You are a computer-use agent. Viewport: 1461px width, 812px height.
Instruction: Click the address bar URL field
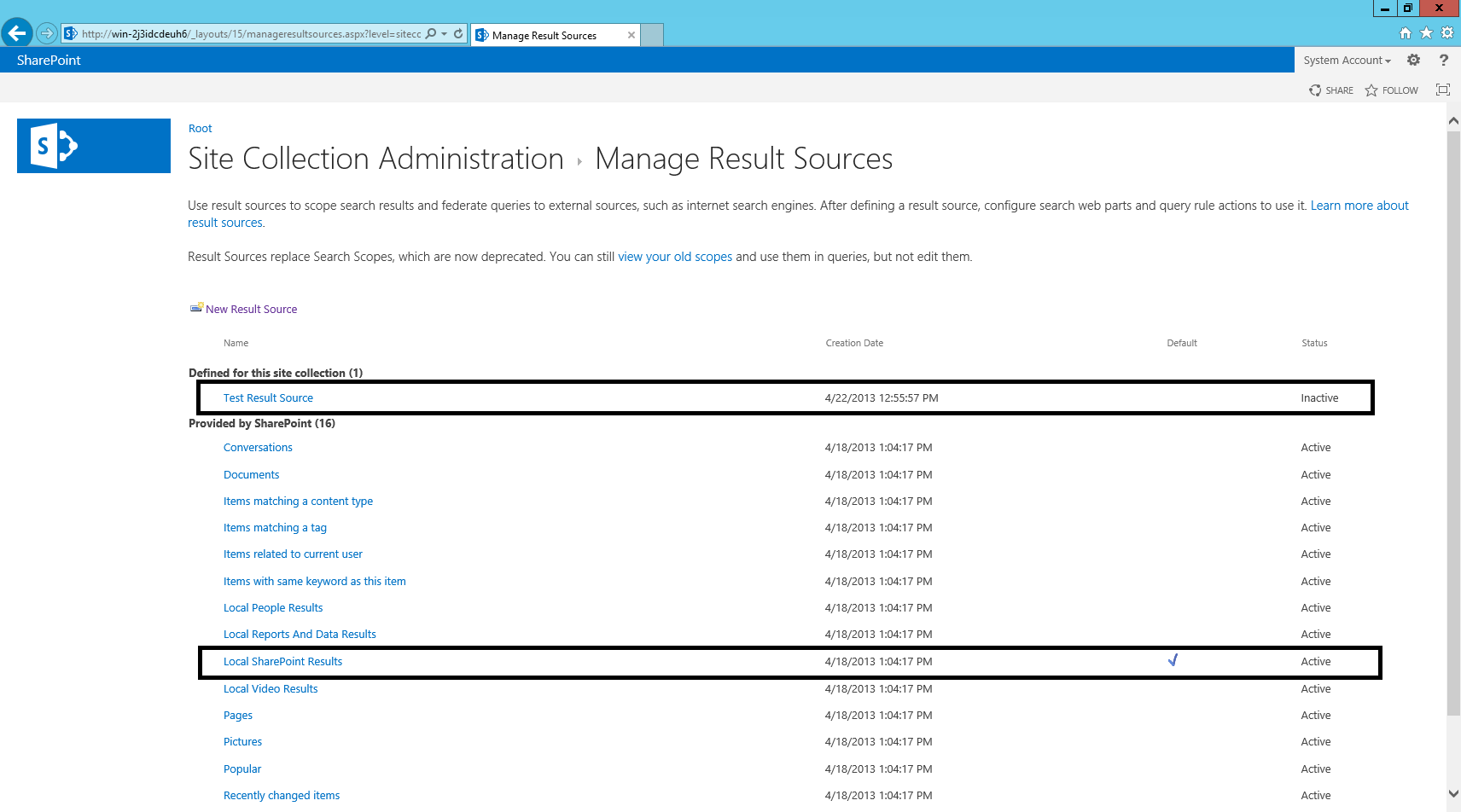tap(251, 34)
